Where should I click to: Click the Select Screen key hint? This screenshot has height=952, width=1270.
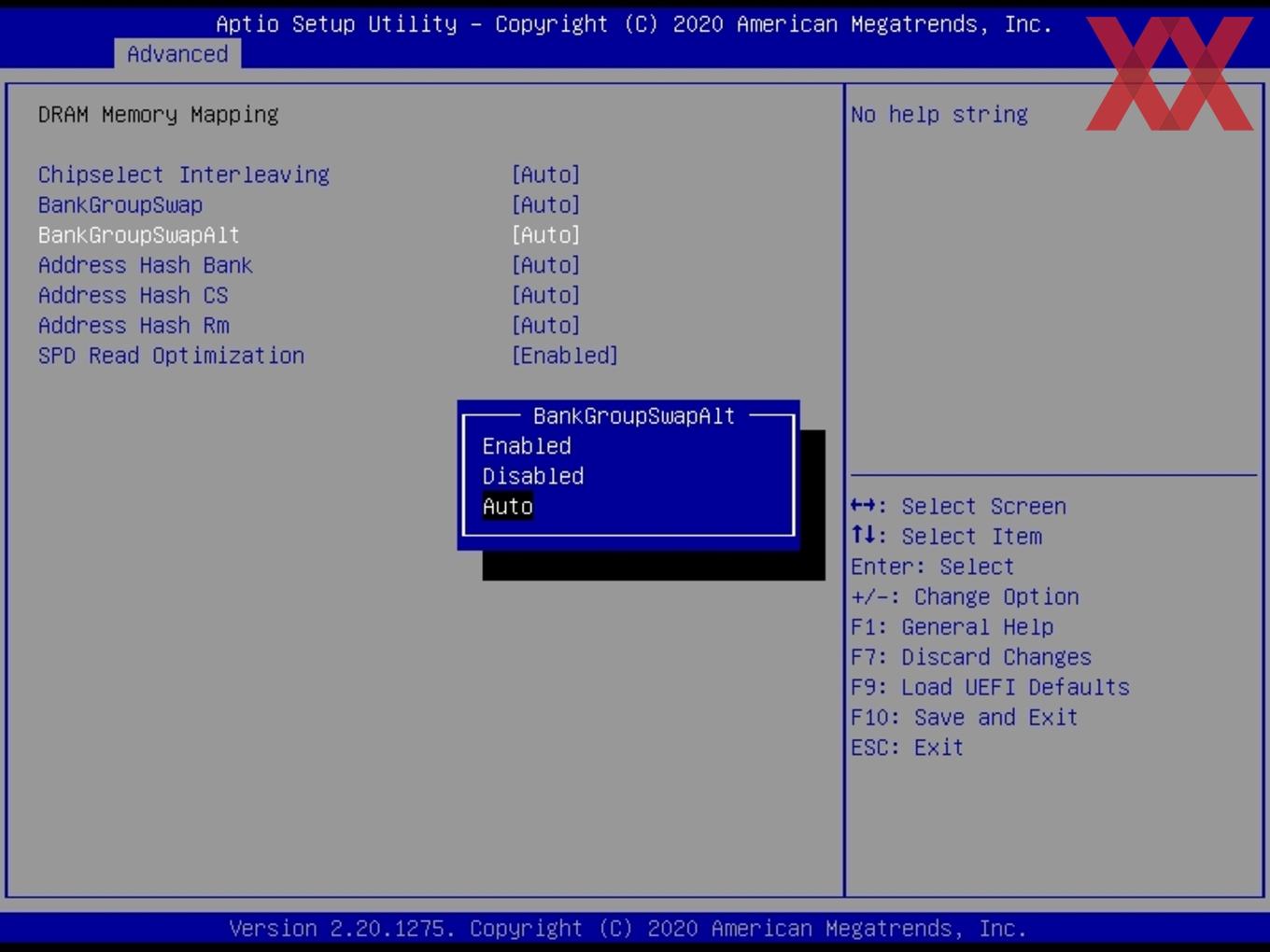point(958,506)
